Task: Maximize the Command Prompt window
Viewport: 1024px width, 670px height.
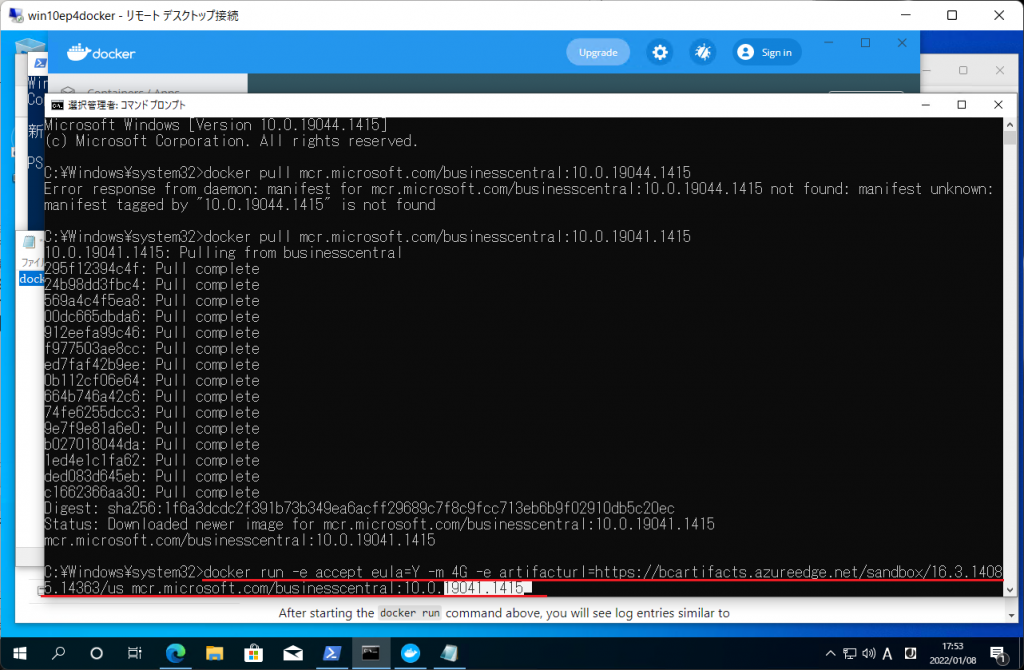Action: click(961, 104)
